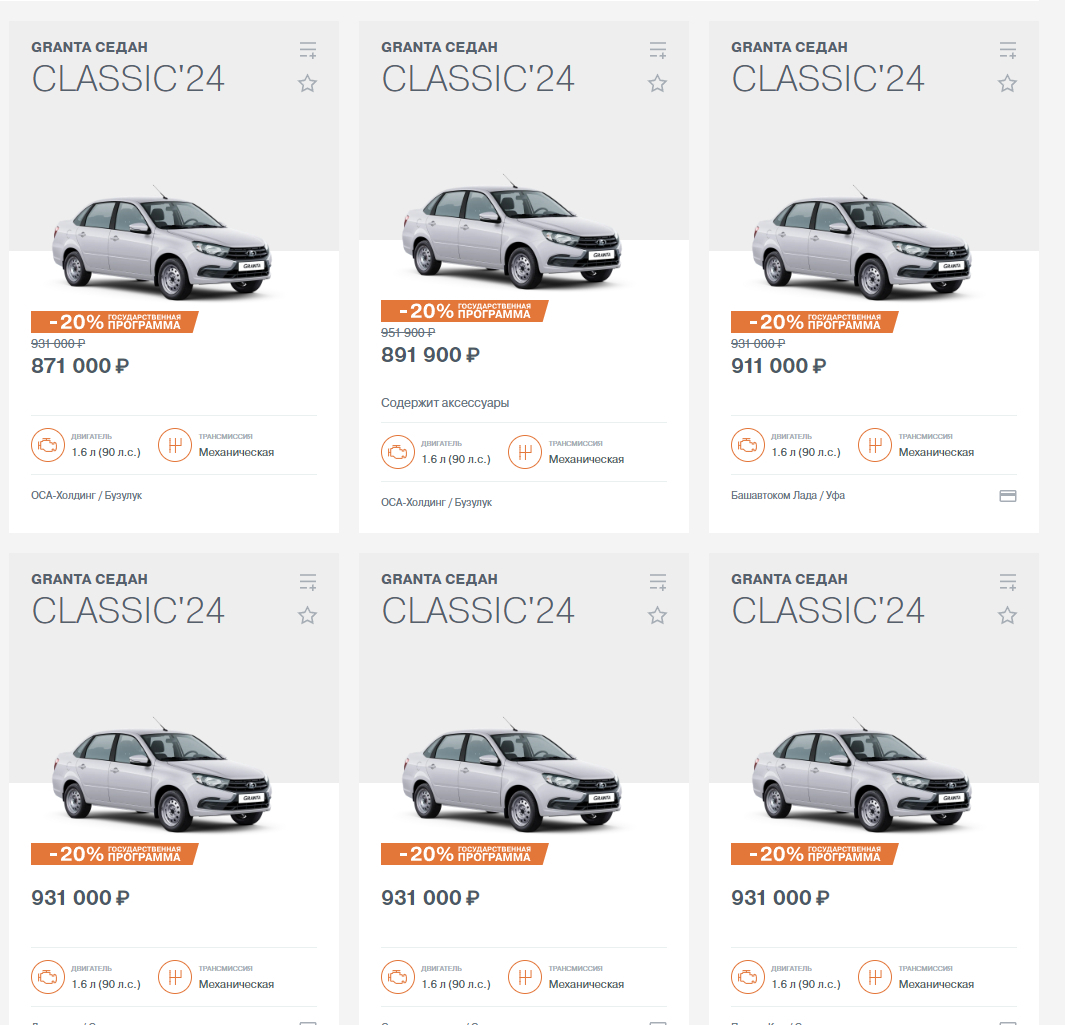This screenshot has height=1025, width=1065.
Task: Click the 'Содержит аксессуары' note
Action: point(445,403)
